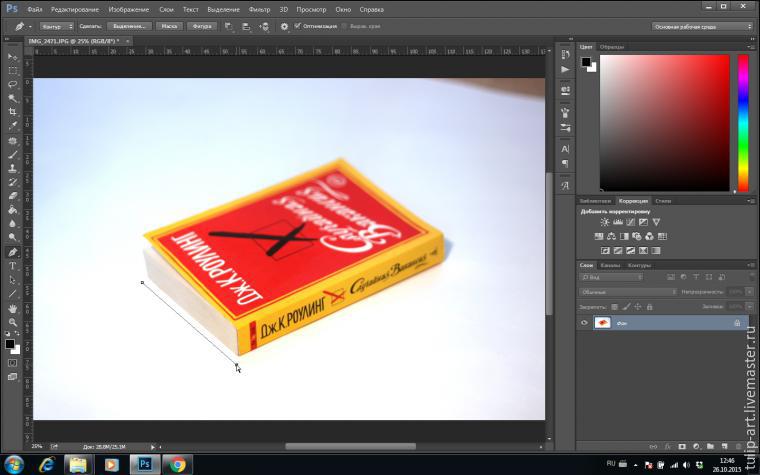Select the Crop tool
Image resolution: width=760 pixels, height=475 pixels.
point(13,111)
